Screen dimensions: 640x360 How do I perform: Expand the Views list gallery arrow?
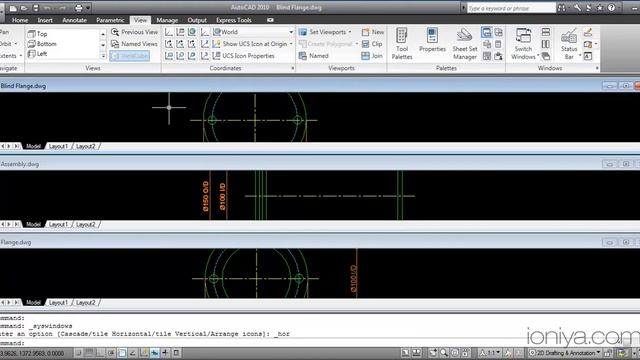coord(103,56)
